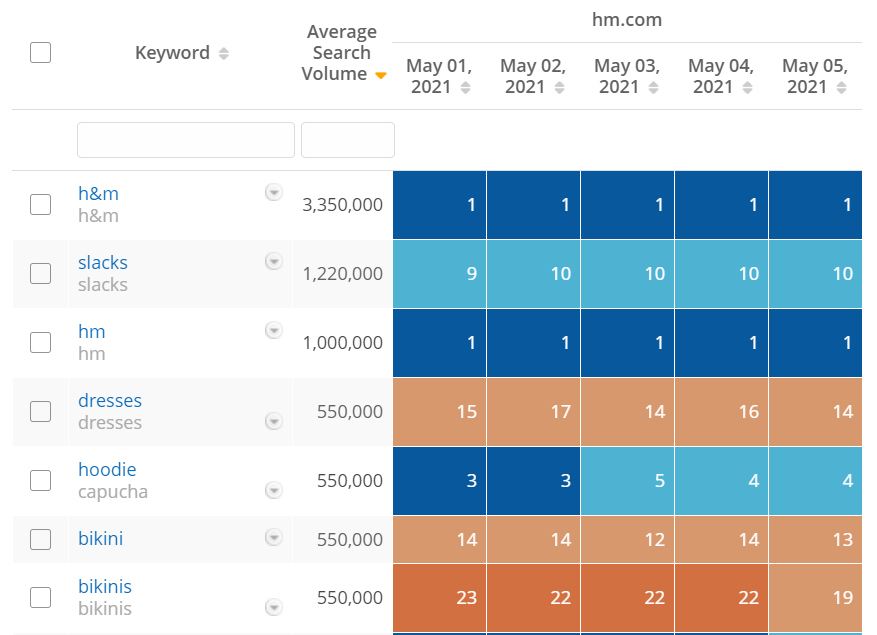Sort by Average Search Volume arrow

coord(381,75)
